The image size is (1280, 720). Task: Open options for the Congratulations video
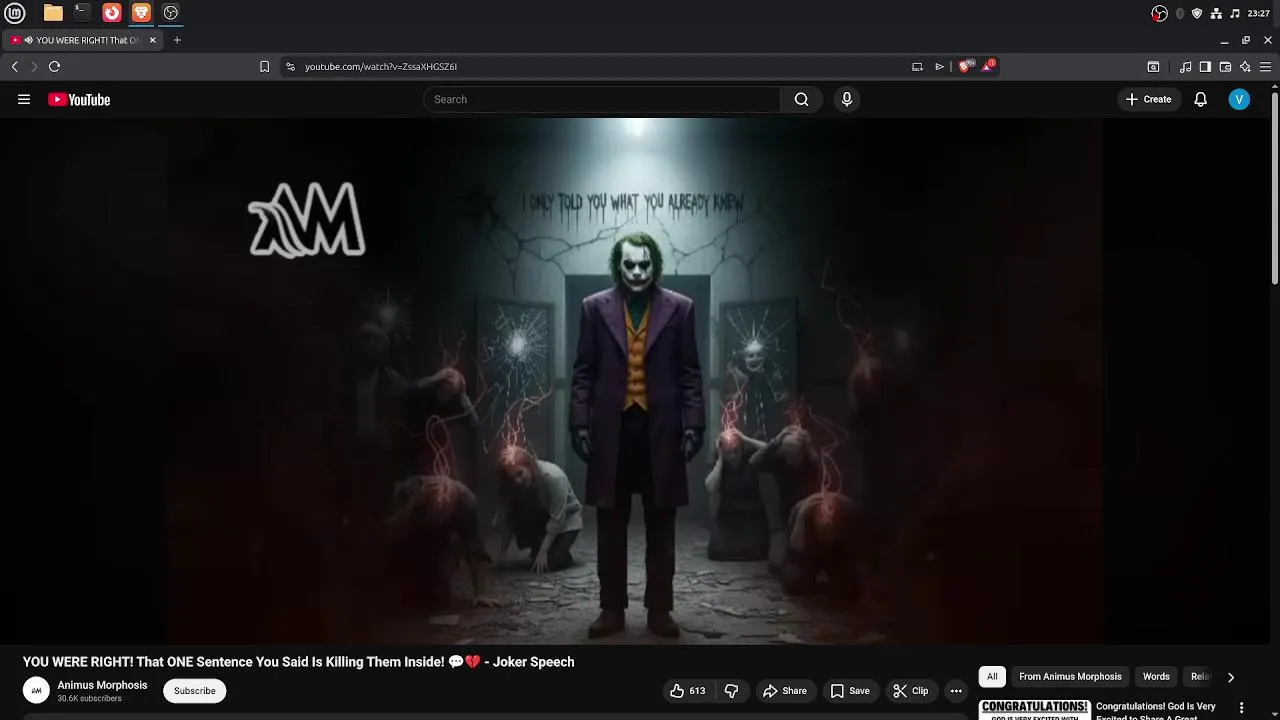pos(1242,708)
